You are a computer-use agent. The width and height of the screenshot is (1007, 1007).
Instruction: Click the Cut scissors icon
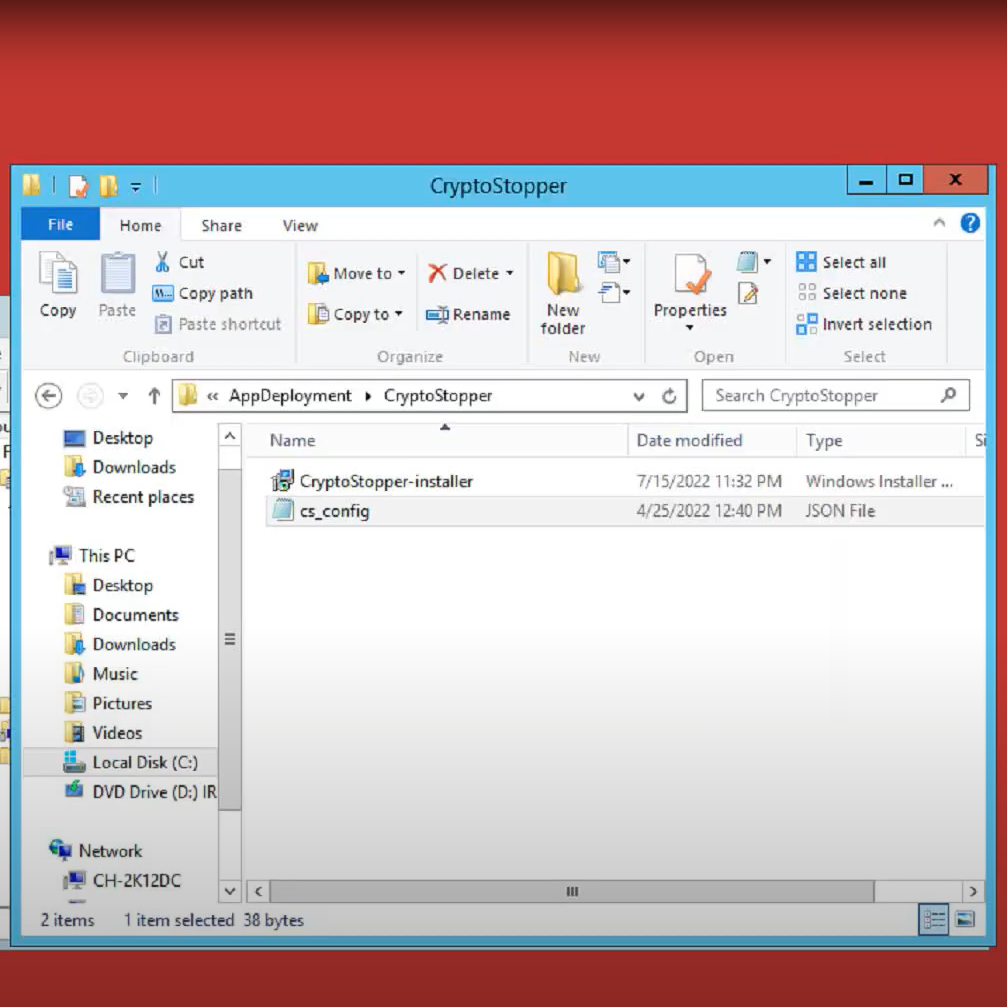[x=162, y=262]
